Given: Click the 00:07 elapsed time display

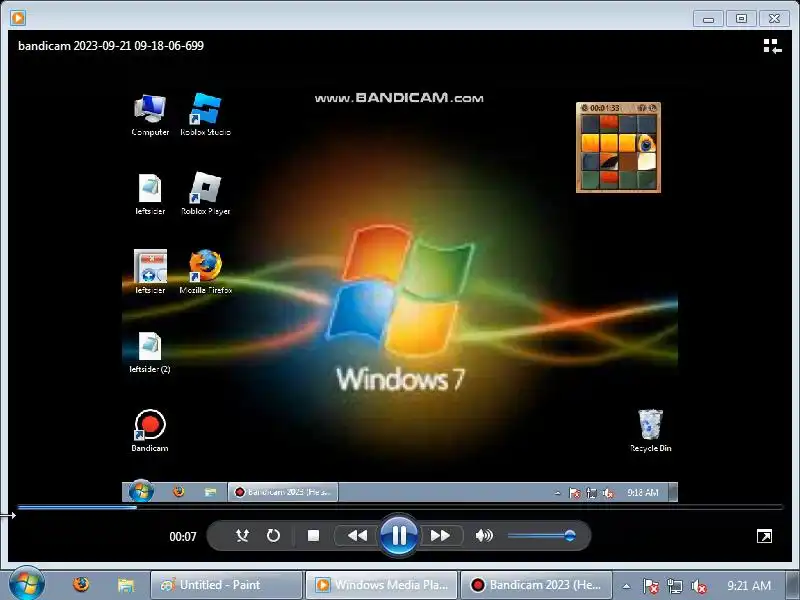Looking at the screenshot, I should point(183,537).
